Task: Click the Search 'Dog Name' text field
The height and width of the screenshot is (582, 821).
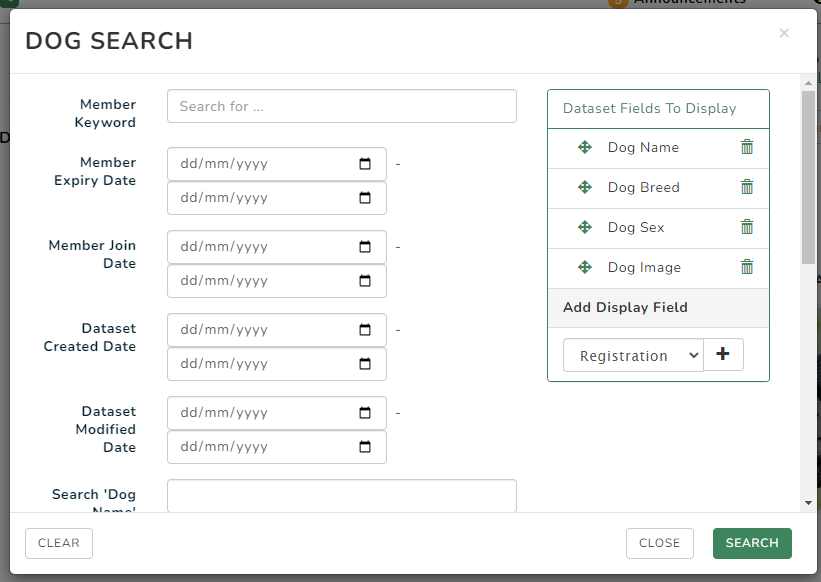Action: coord(342,496)
